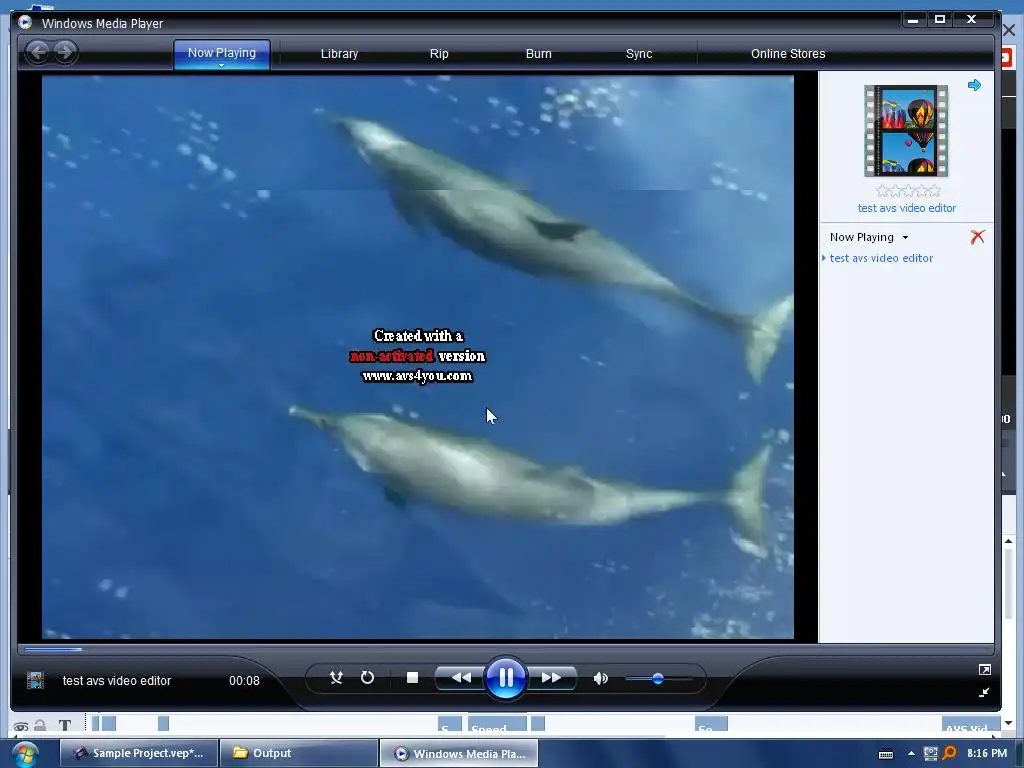Open the Library tab
This screenshot has width=1024, height=768.
[x=340, y=54]
